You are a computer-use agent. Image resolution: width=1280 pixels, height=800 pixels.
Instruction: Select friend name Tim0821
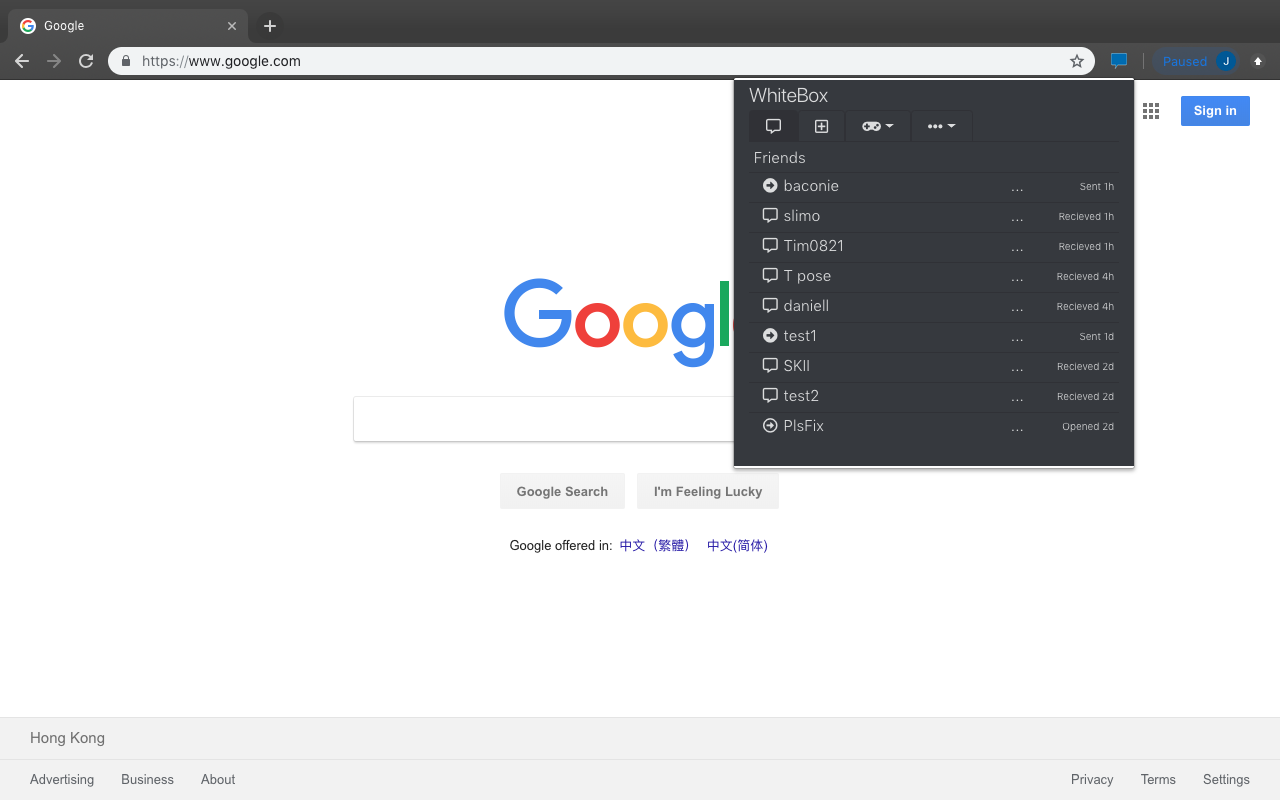814,246
